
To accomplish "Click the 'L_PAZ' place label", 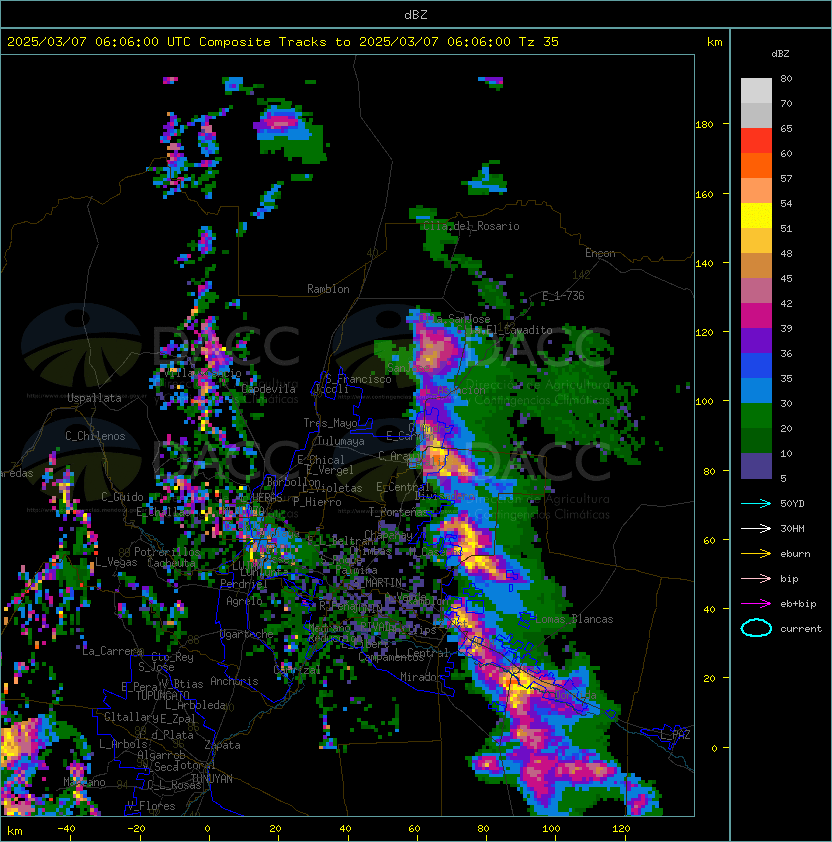I will click(x=675, y=735).
